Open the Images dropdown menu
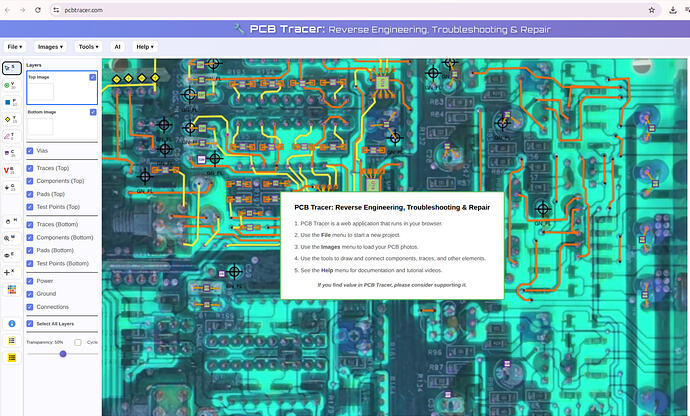Screen dimensions: 690x416 click(x=50, y=47)
